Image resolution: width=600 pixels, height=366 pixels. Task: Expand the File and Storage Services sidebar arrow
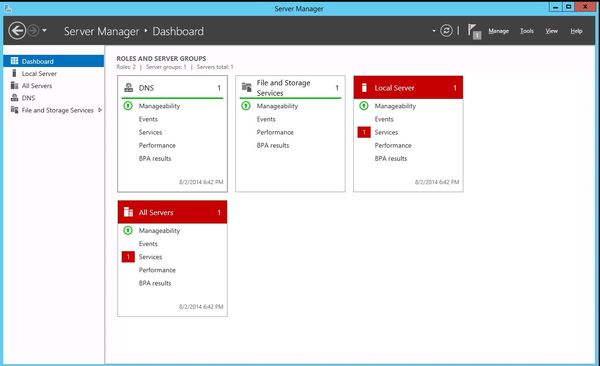click(100, 110)
